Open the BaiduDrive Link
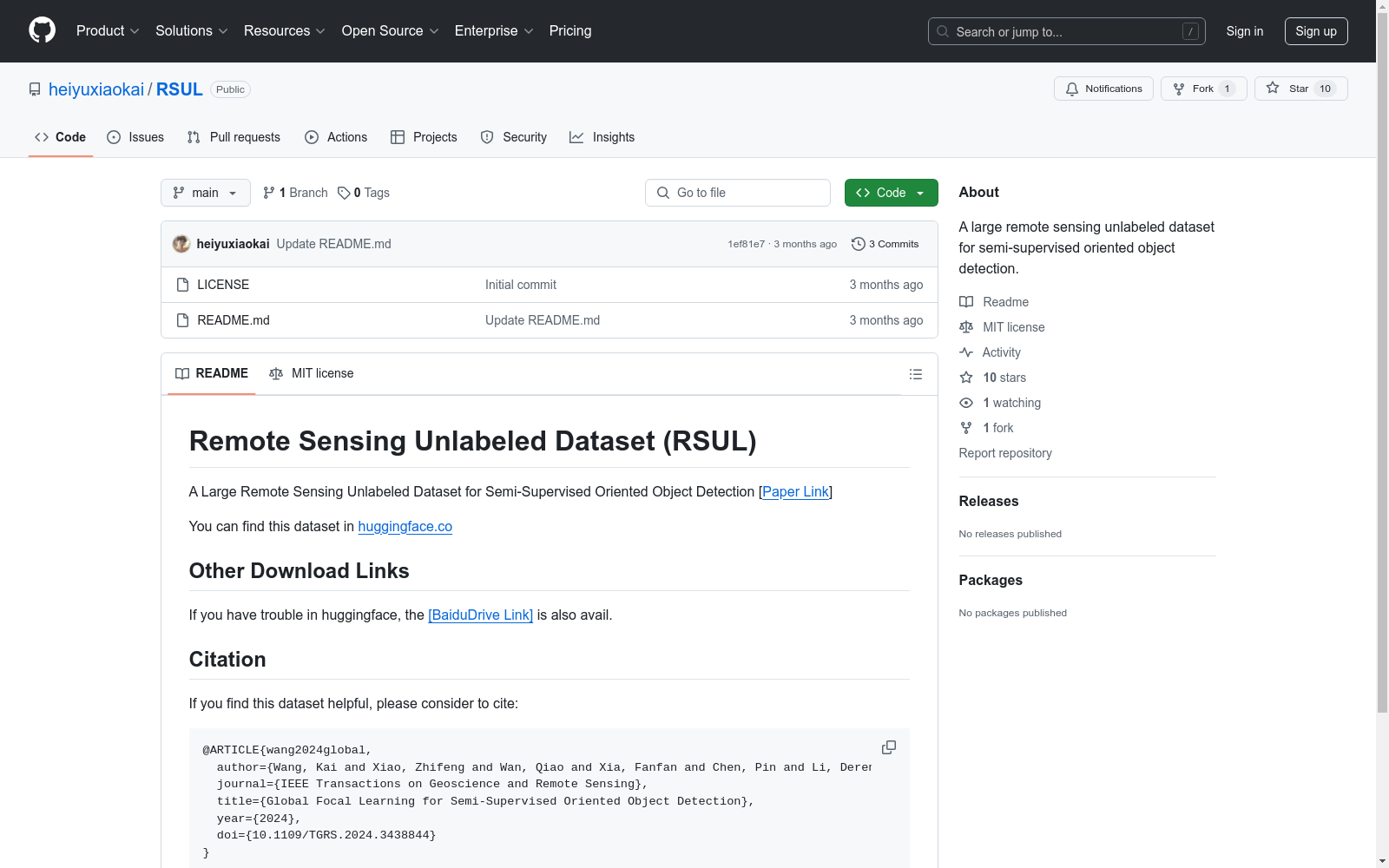The height and width of the screenshot is (868, 1389). pyautogui.click(x=481, y=615)
